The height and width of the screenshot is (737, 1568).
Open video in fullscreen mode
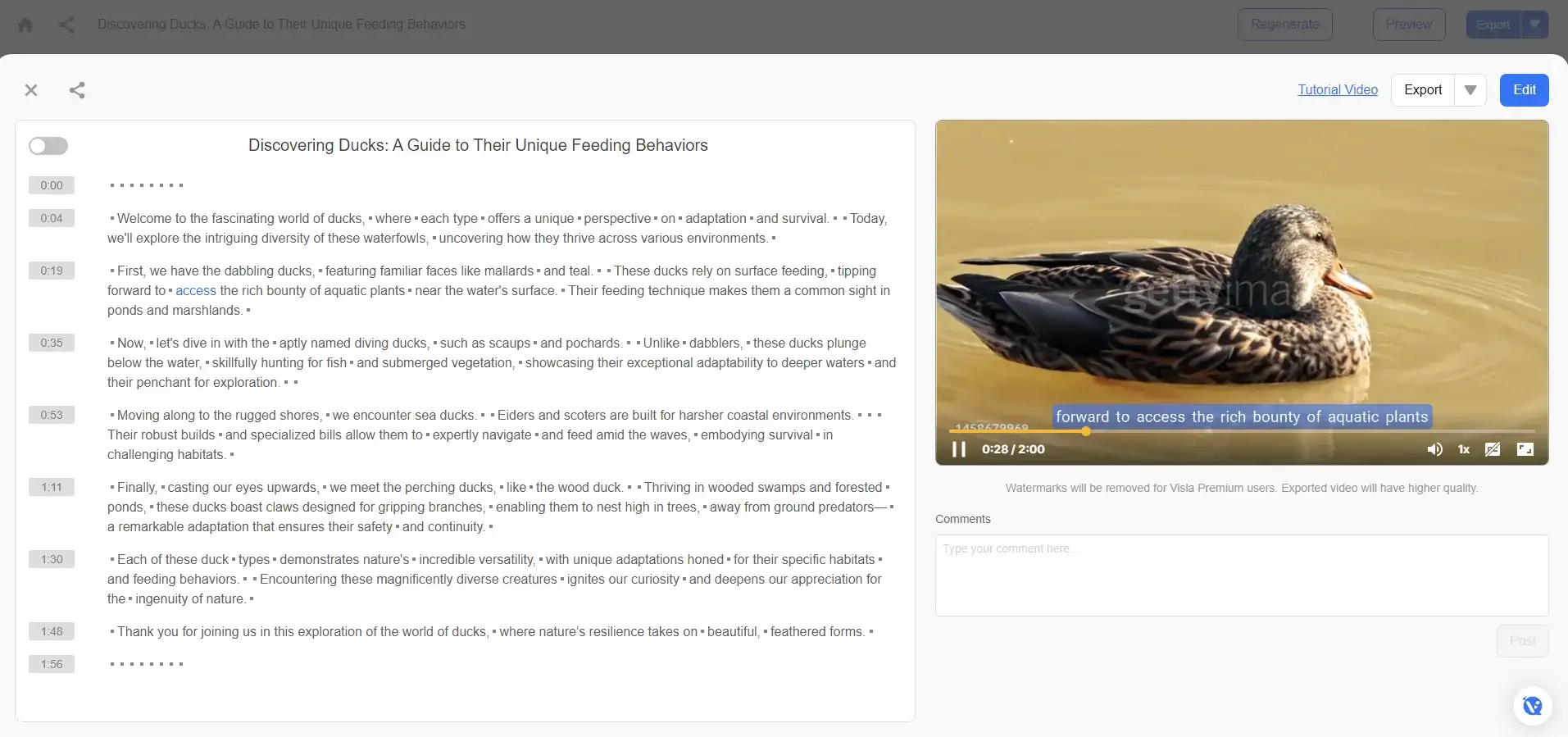point(1525,449)
